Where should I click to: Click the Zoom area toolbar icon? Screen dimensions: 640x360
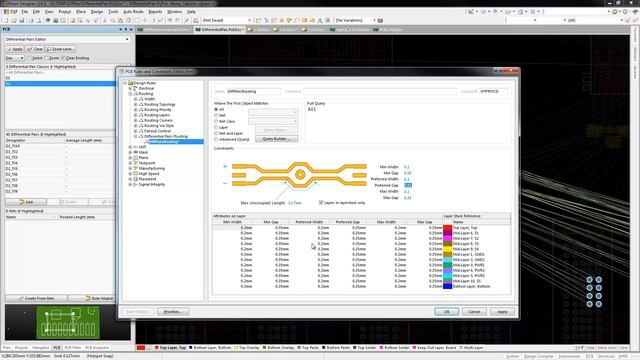click(x=72, y=20)
